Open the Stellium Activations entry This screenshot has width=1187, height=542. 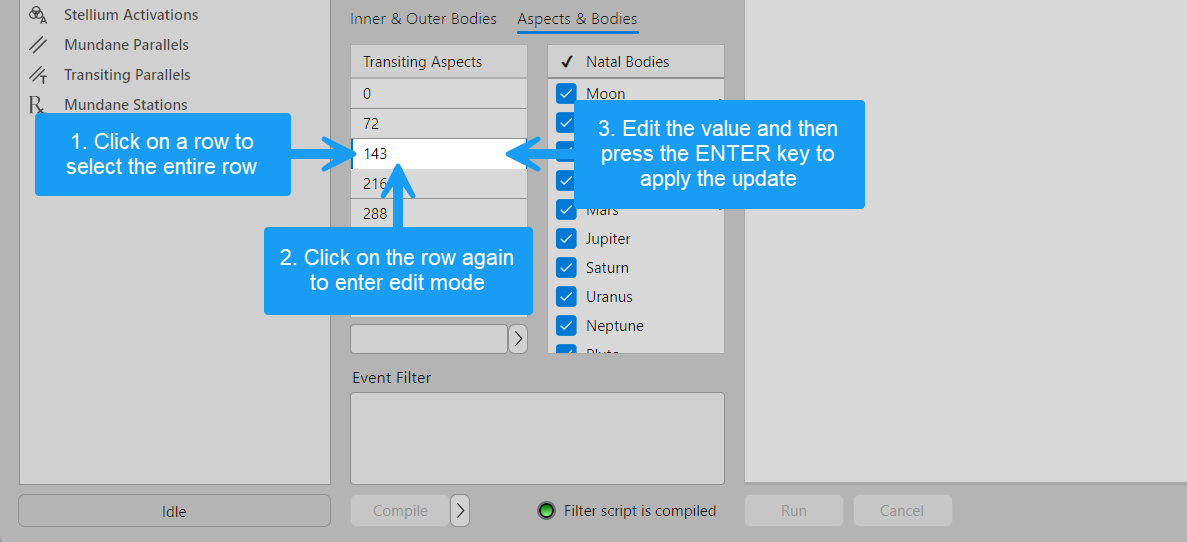pos(131,14)
